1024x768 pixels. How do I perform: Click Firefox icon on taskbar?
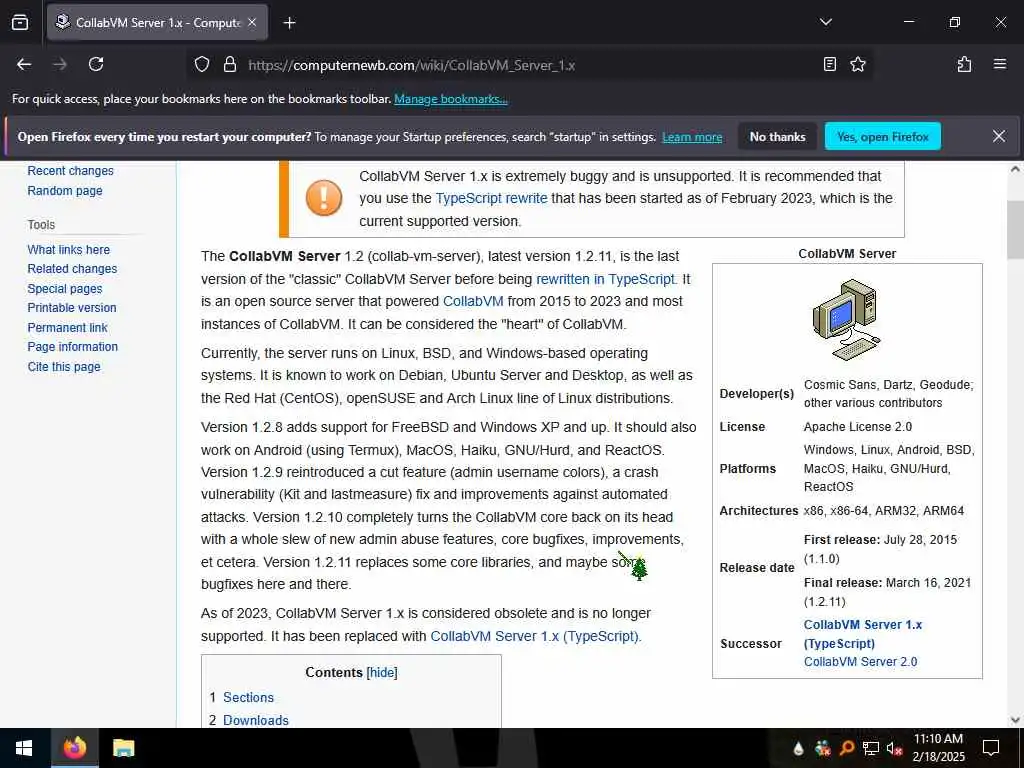(74, 748)
